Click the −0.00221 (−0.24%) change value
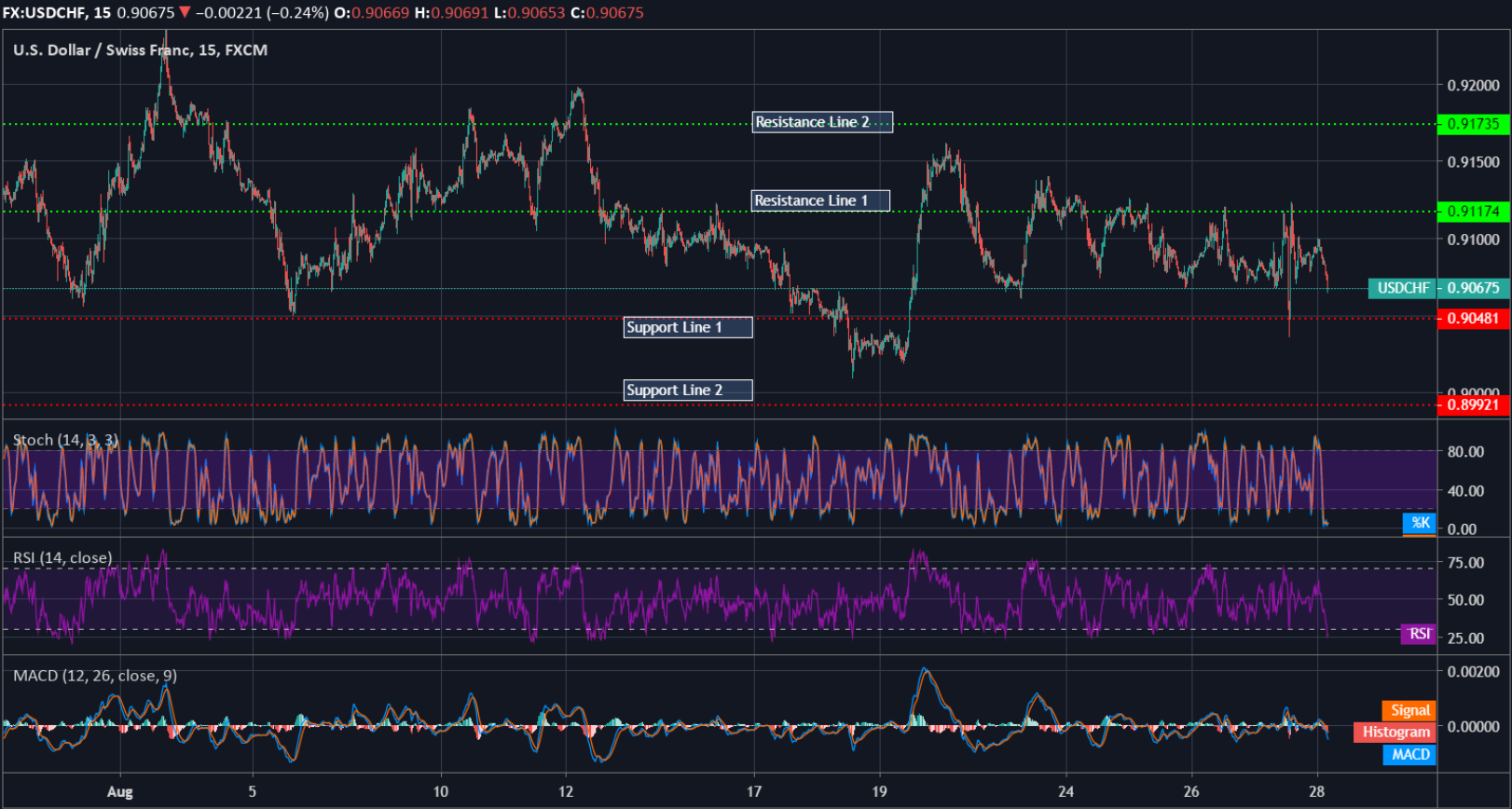 [262, 13]
